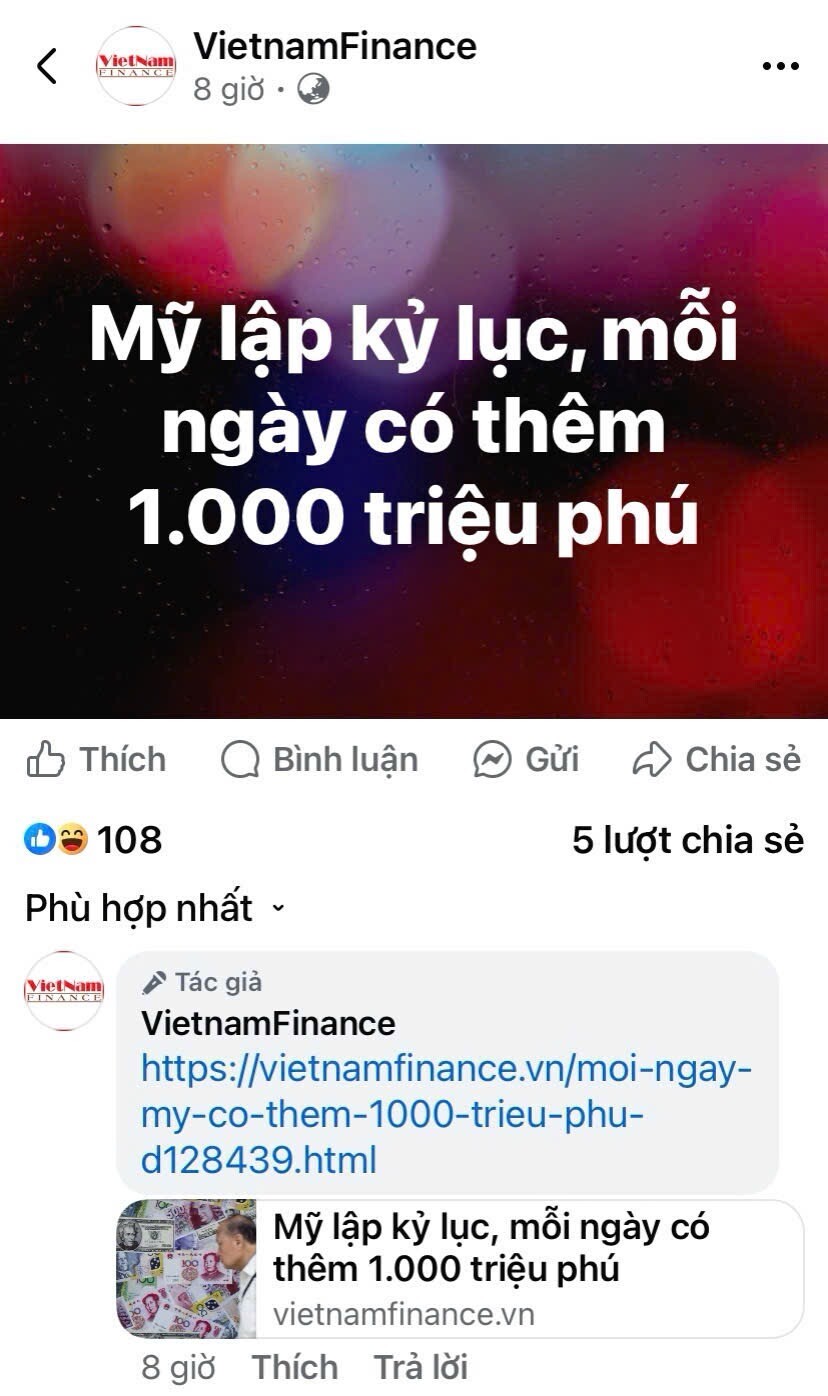Viewport: 828px width, 1396px height.
Task: Tap the Bình luận speech bubble icon
Action: (x=240, y=761)
